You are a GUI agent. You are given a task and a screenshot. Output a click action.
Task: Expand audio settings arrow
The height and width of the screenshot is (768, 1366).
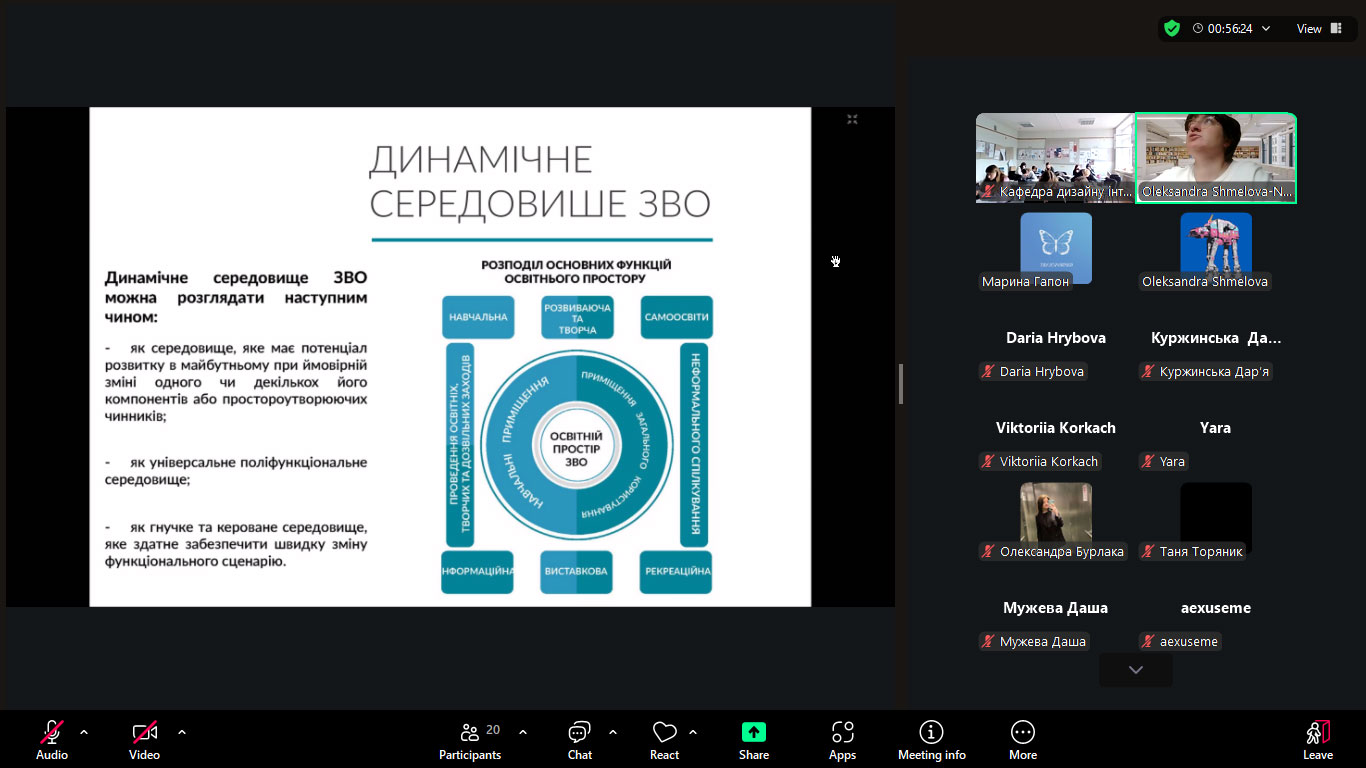pyautogui.click(x=84, y=732)
